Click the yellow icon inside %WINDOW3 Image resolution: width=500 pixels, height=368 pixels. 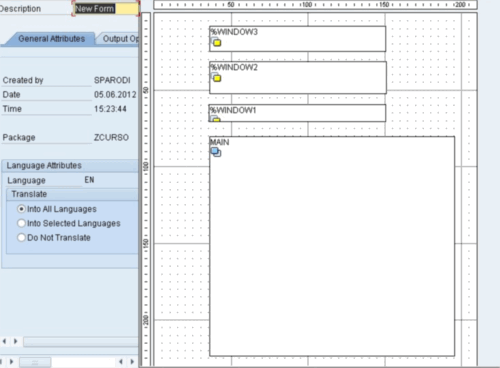tap(217, 43)
